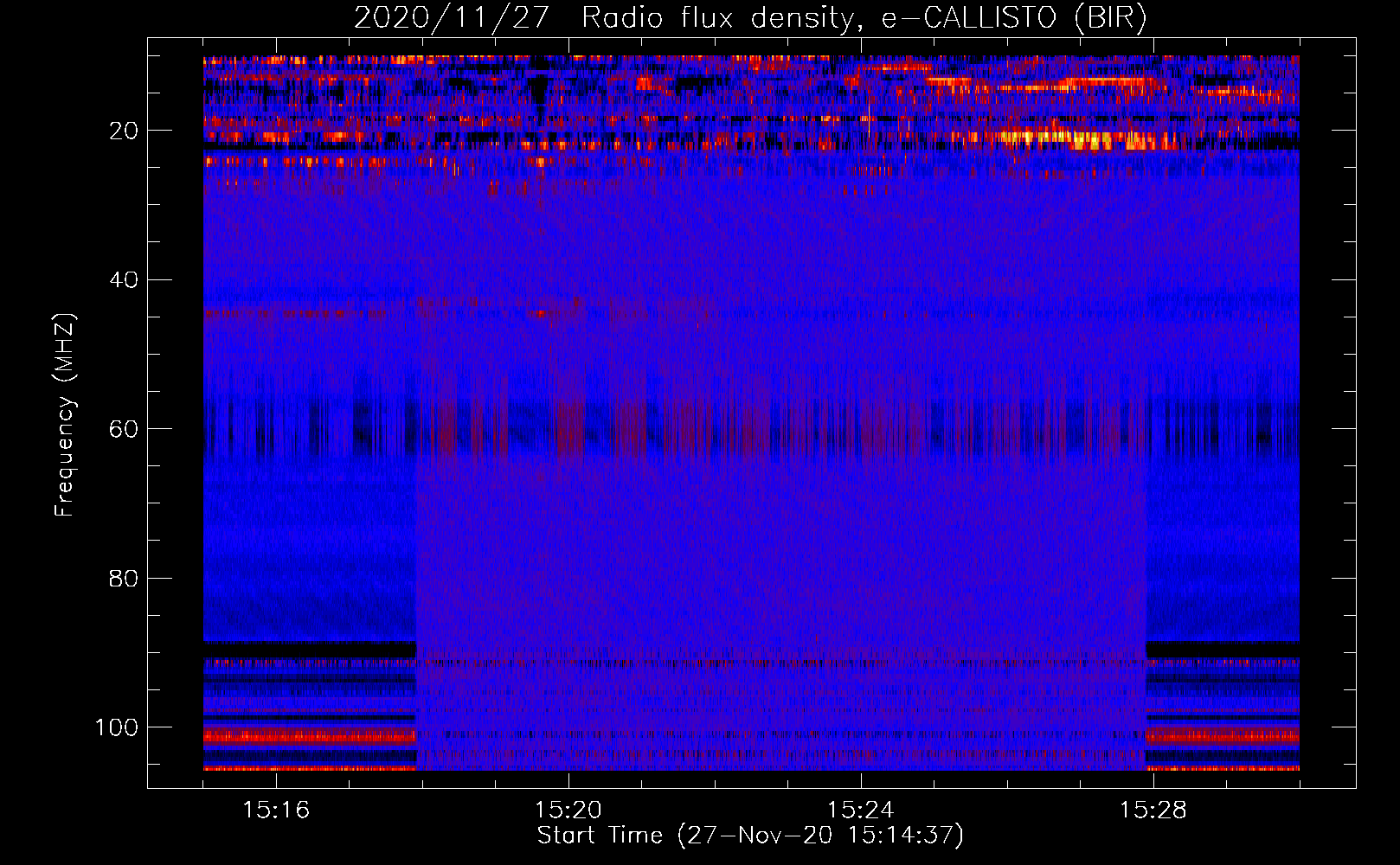Select the 15:24 time tick label
Image resolution: width=1400 pixels, height=865 pixels.
[x=861, y=811]
